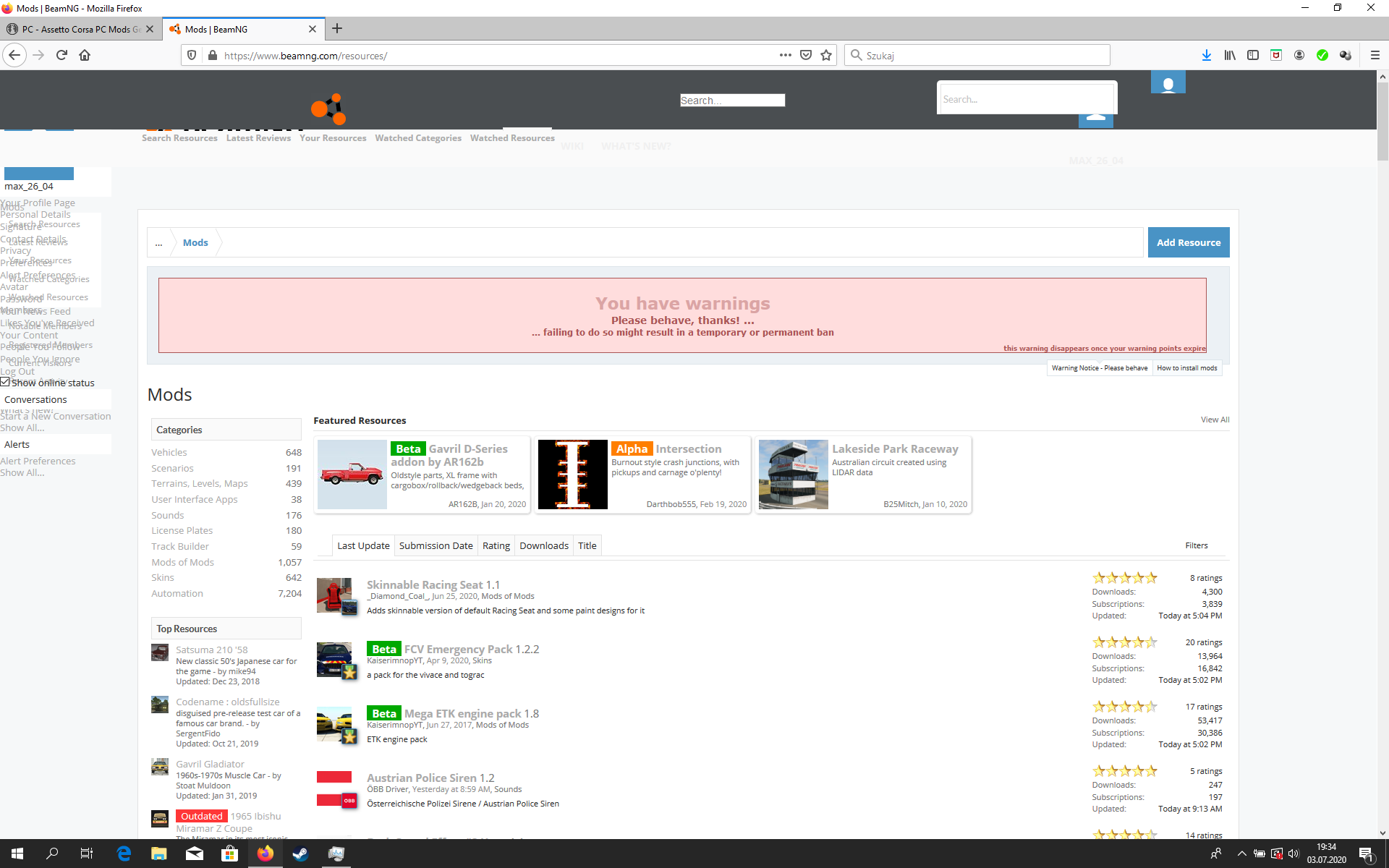Open the Microsoft Store taskbar icon
The width and height of the screenshot is (1389, 868).
[x=229, y=854]
